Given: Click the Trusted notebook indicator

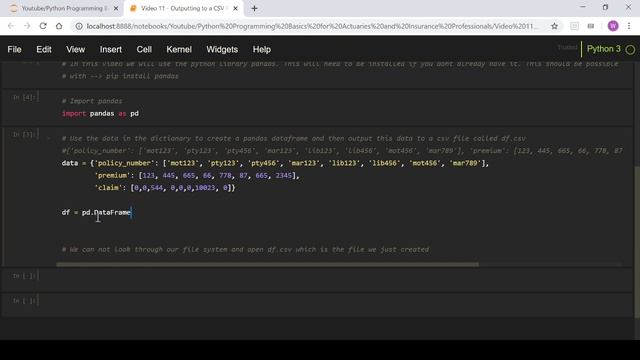Looking at the screenshot, I should [x=567, y=48].
